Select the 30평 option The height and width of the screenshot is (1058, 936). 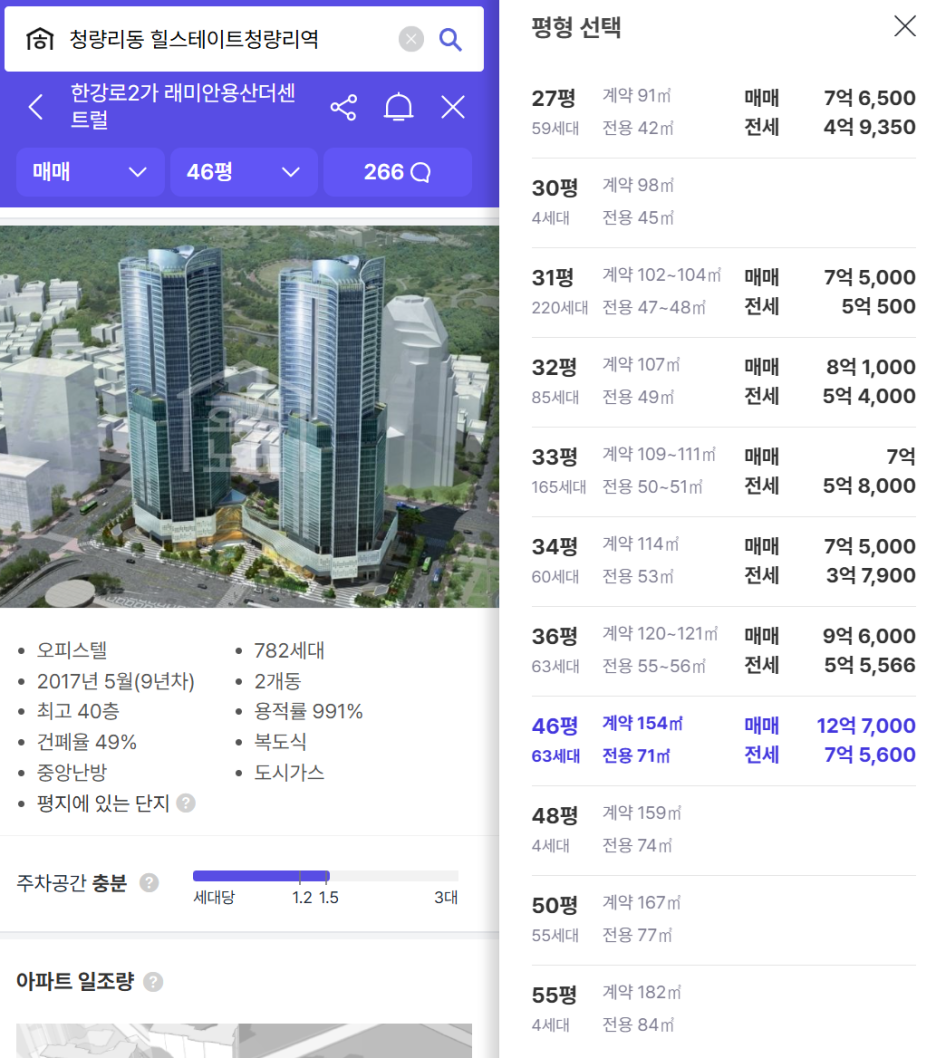pyautogui.click(x=723, y=202)
